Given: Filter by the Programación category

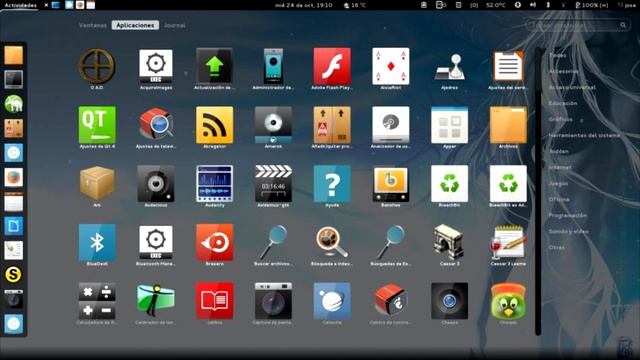Looking at the screenshot, I should 568,215.
